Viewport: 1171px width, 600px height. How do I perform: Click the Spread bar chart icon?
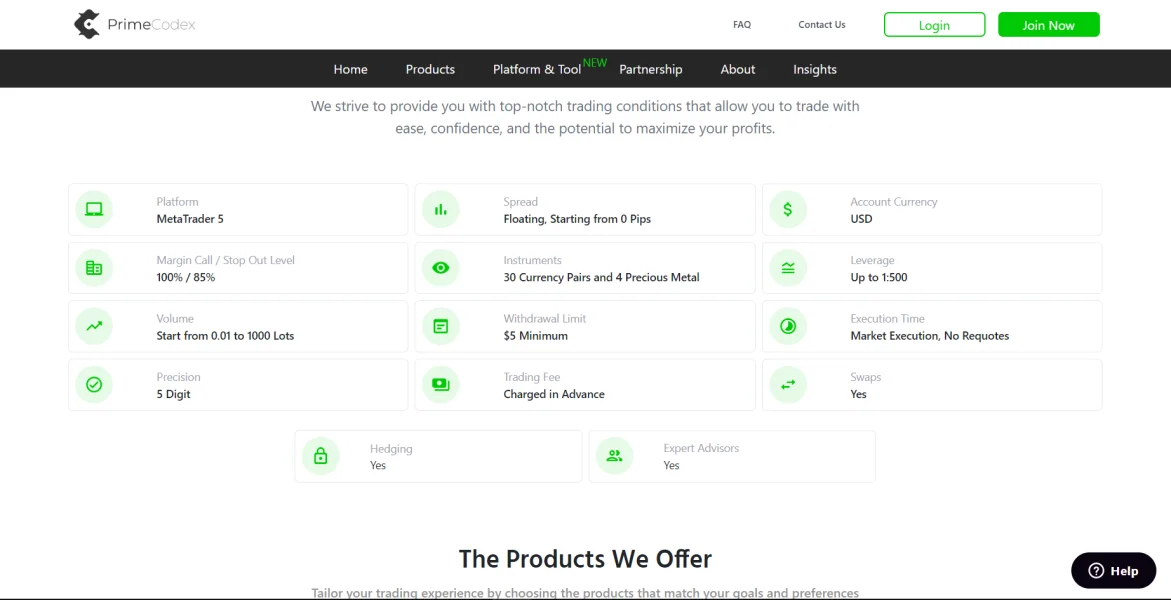(x=441, y=210)
